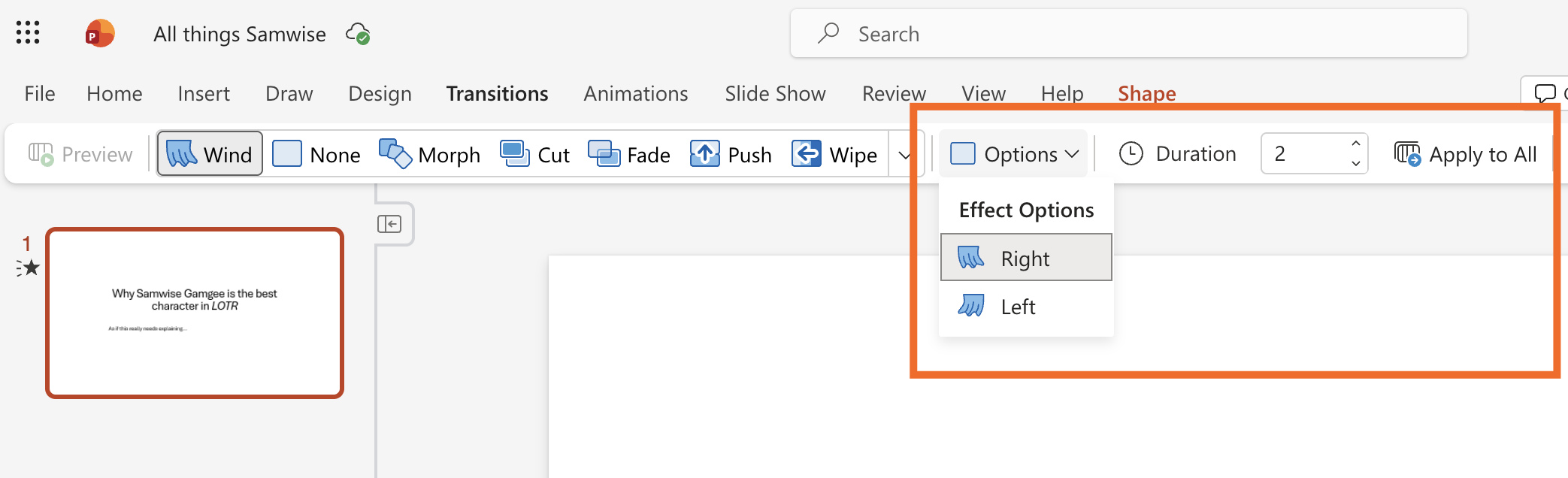The height and width of the screenshot is (478, 1568).
Task: Switch to the Slide Show tab
Action: 775,93
